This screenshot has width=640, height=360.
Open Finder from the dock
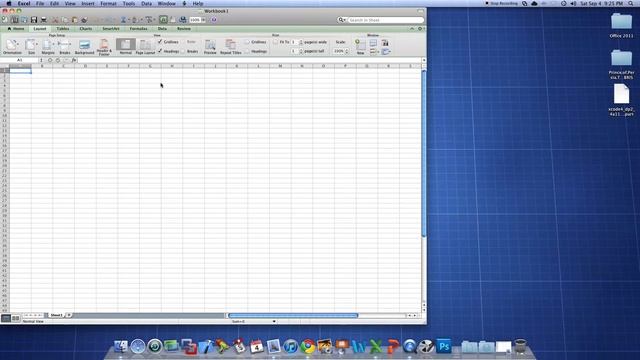120,346
